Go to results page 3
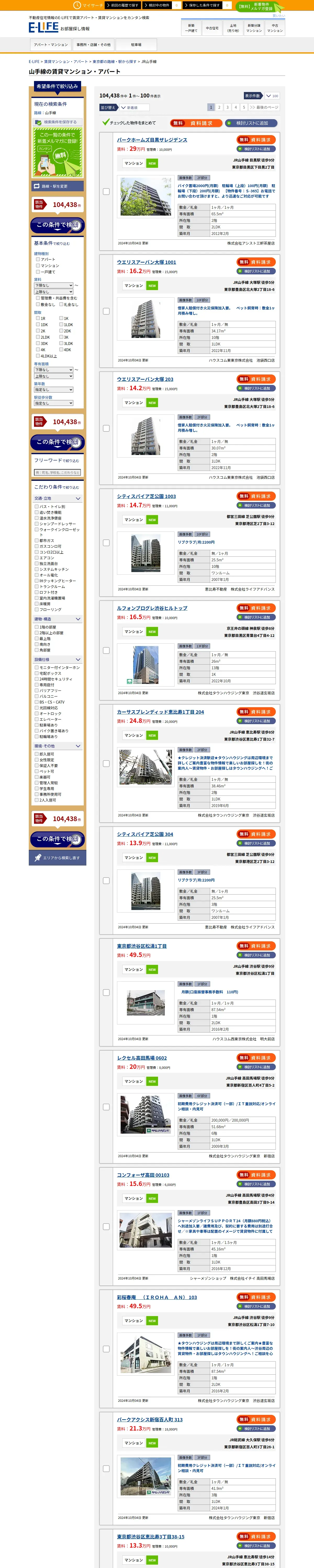 (227, 107)
